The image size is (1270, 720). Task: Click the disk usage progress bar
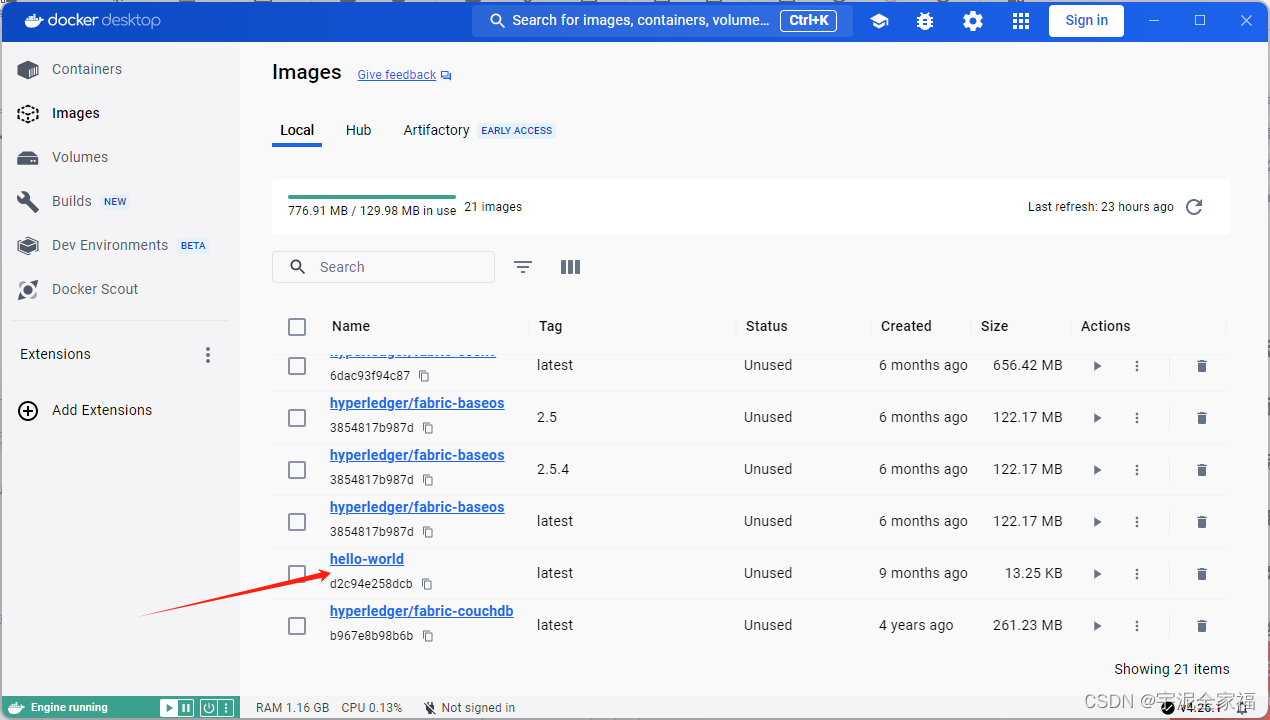click(x=371, y=198)
